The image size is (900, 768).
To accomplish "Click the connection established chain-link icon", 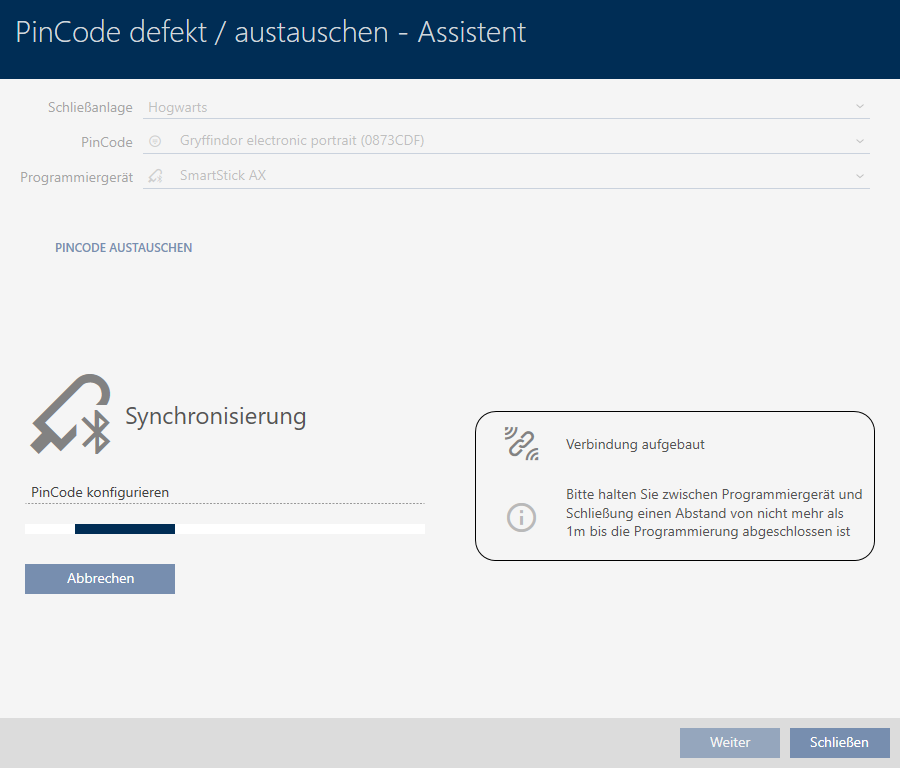I will [521, 444].
